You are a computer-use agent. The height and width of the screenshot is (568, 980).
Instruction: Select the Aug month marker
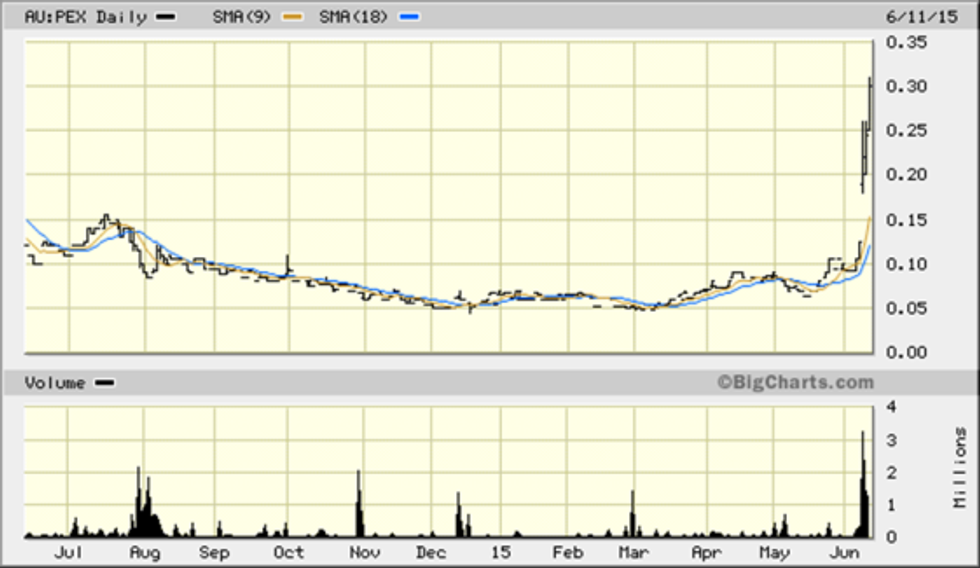146,553
